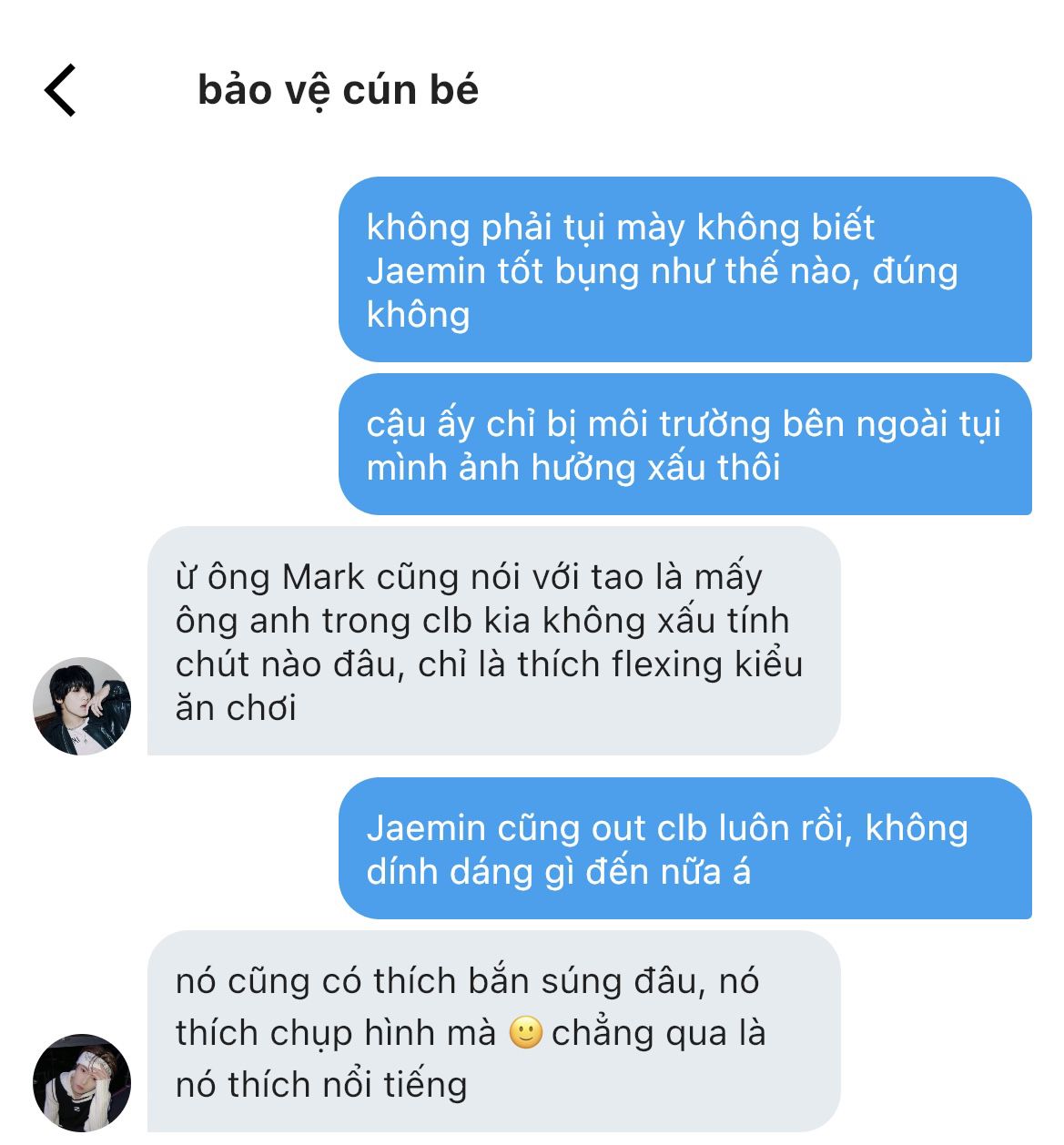The width and height of the screenshot is (1064, 1145).
Task: Select the message starting "không phải tụi mày"
Action: tap(685, 269)
